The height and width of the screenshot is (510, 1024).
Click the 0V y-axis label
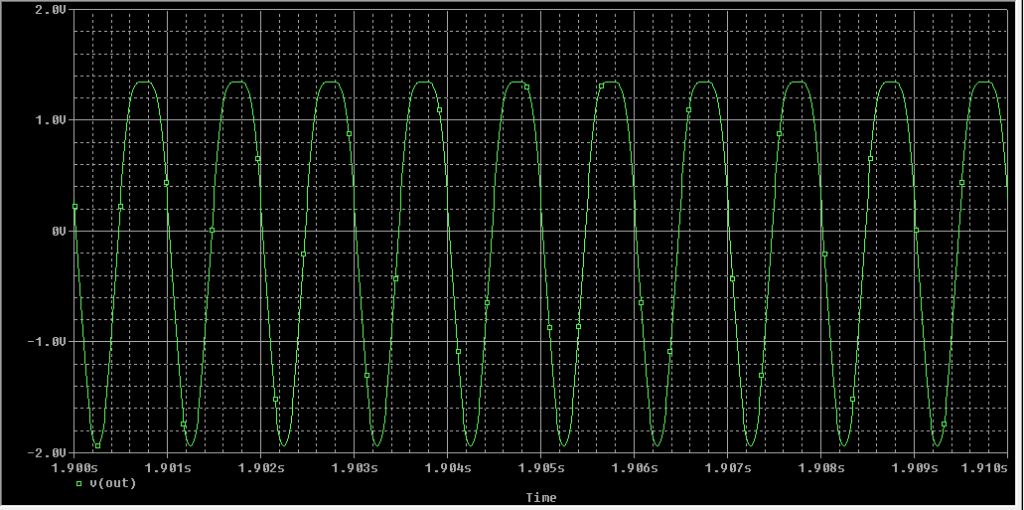(58, 231)
